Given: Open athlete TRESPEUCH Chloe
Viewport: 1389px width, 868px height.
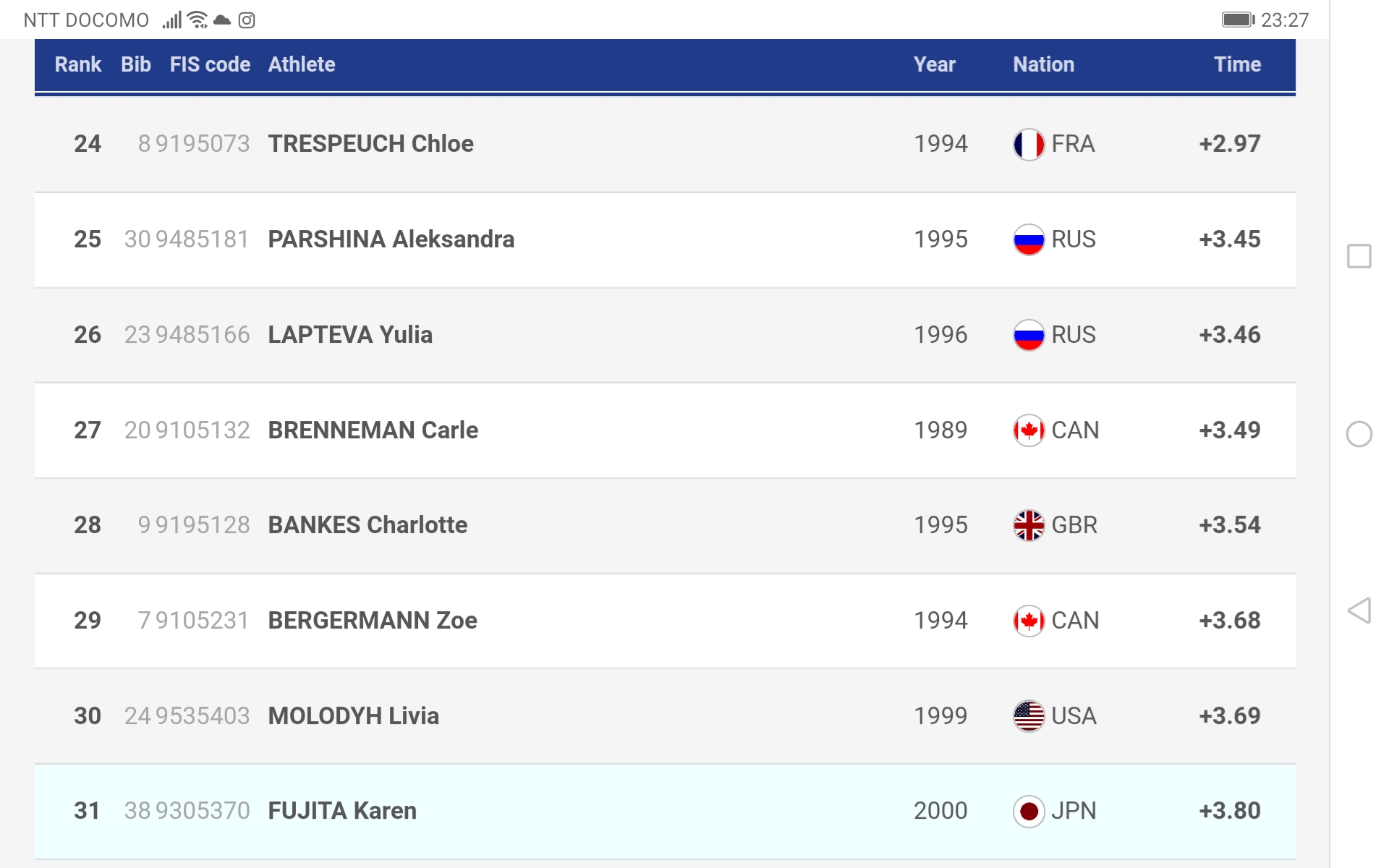Looking at the screenshot, I should click(370, 144).
